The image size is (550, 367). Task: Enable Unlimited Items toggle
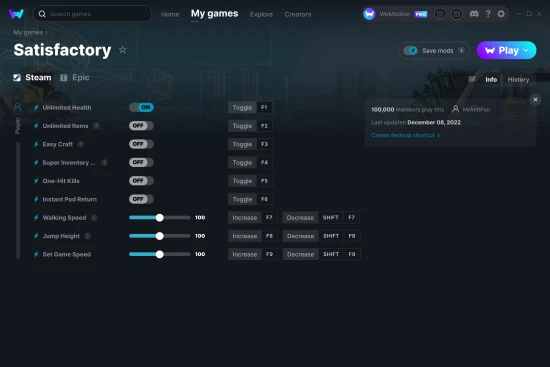[141, 126]
